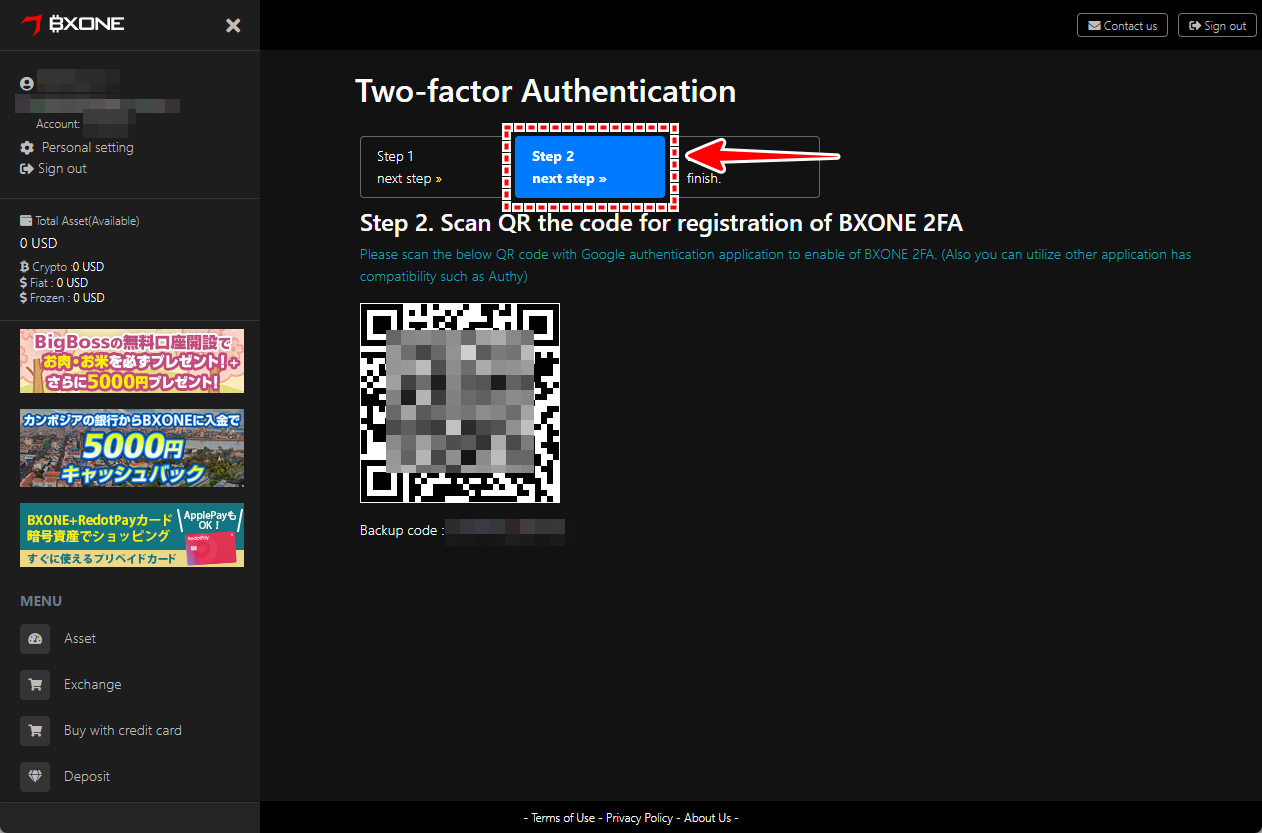The height and width of the screenshot is (833, 1262).
Task: Open the About Us link
Action: [708, 818]
